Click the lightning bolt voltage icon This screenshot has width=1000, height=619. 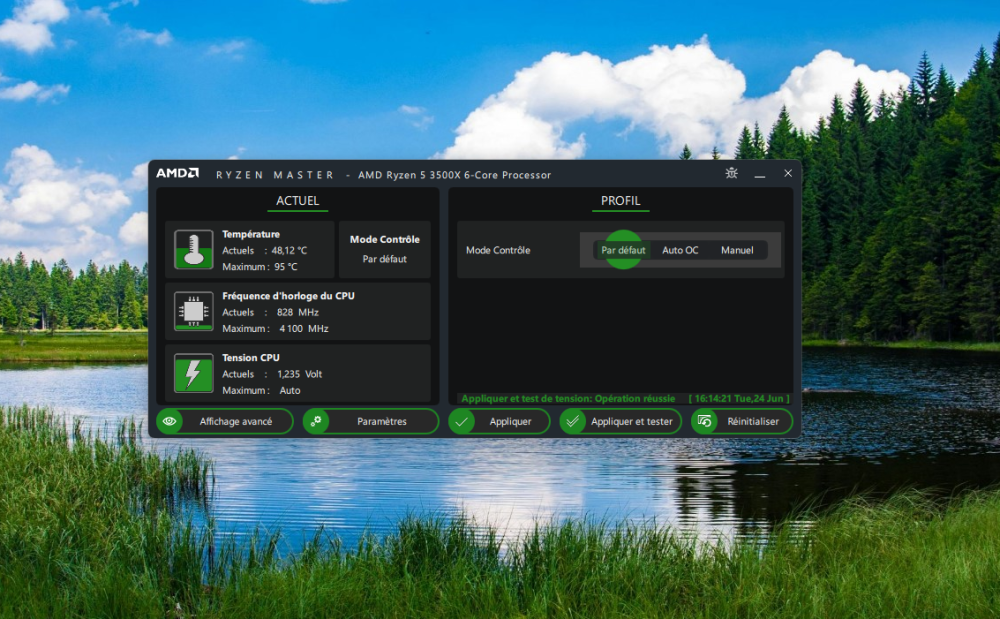click(x=193, y=373)
